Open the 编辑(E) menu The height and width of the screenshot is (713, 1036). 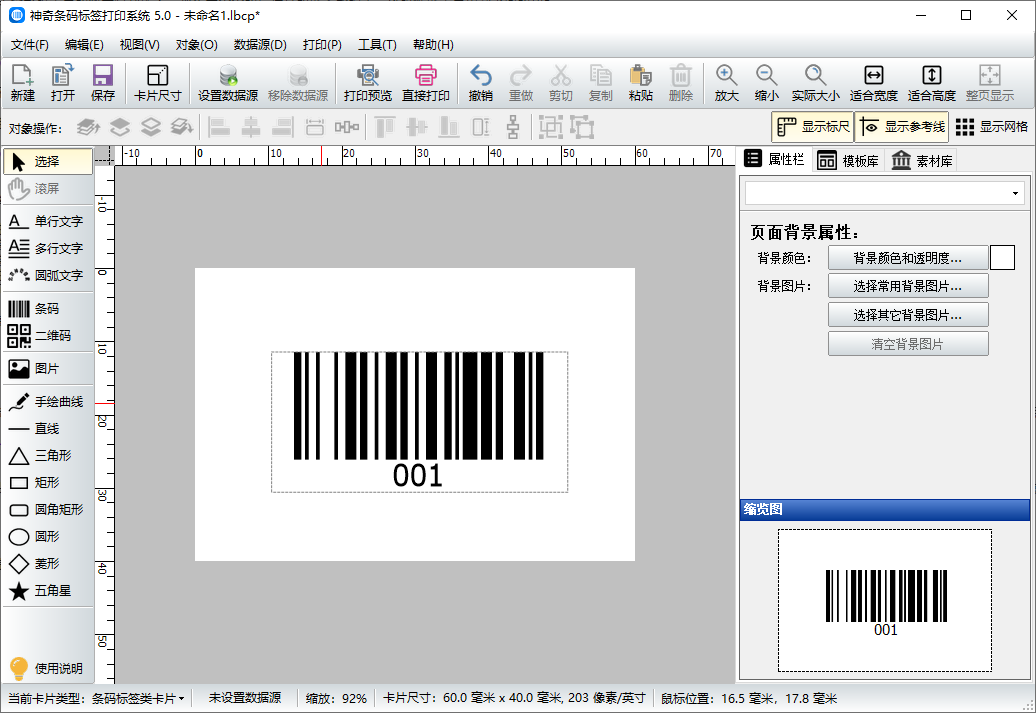(x=84, y=45)
